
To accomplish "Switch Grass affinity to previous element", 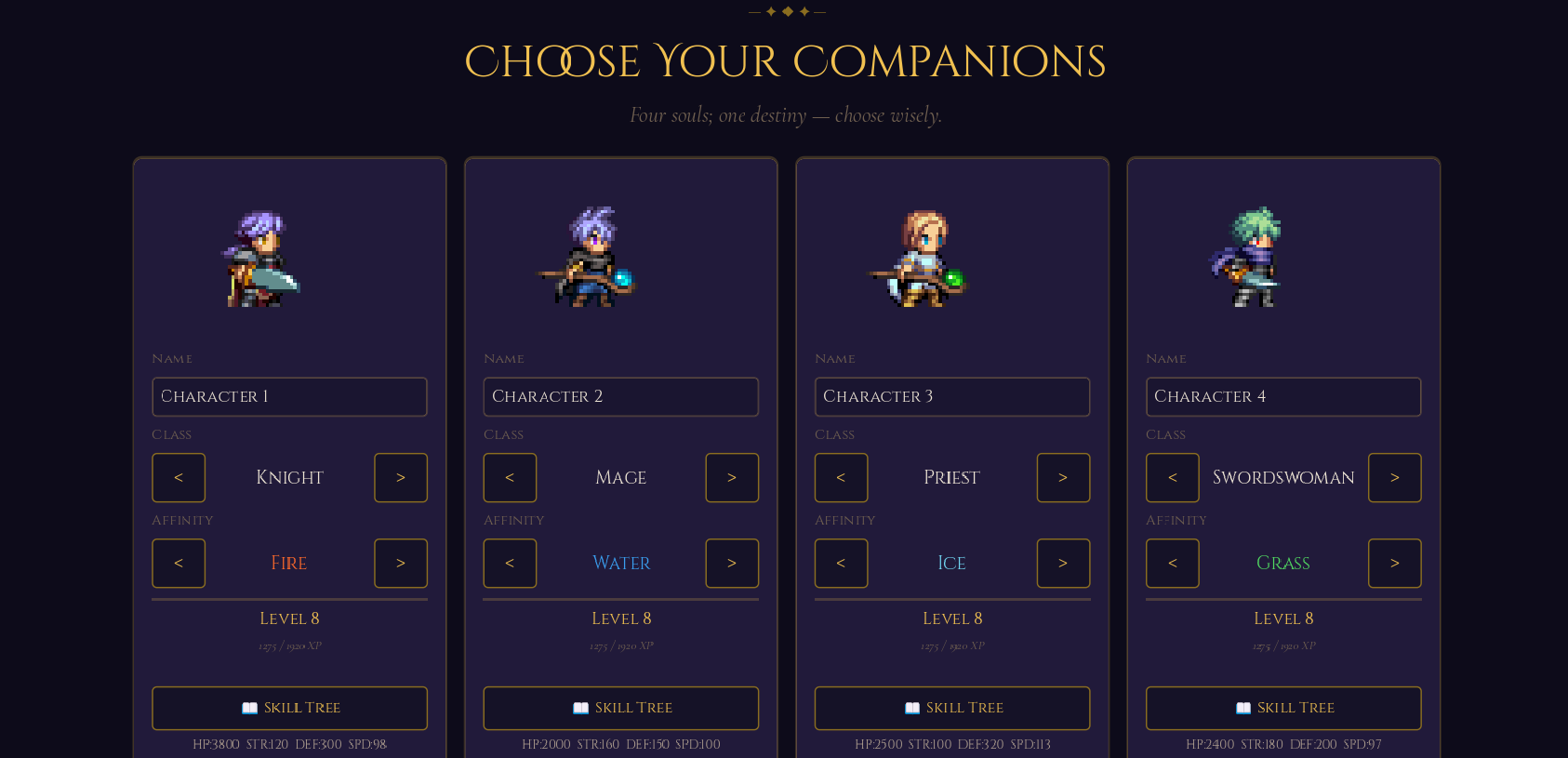I will pos(1172,563).
